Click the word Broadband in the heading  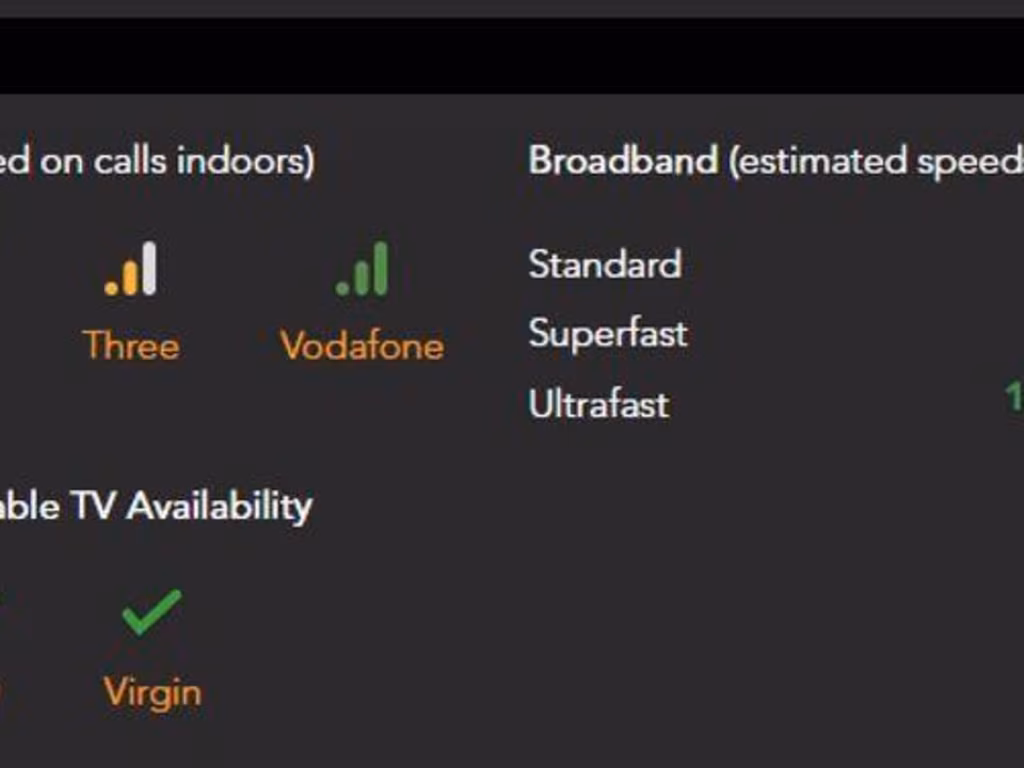tap(622, 160)
